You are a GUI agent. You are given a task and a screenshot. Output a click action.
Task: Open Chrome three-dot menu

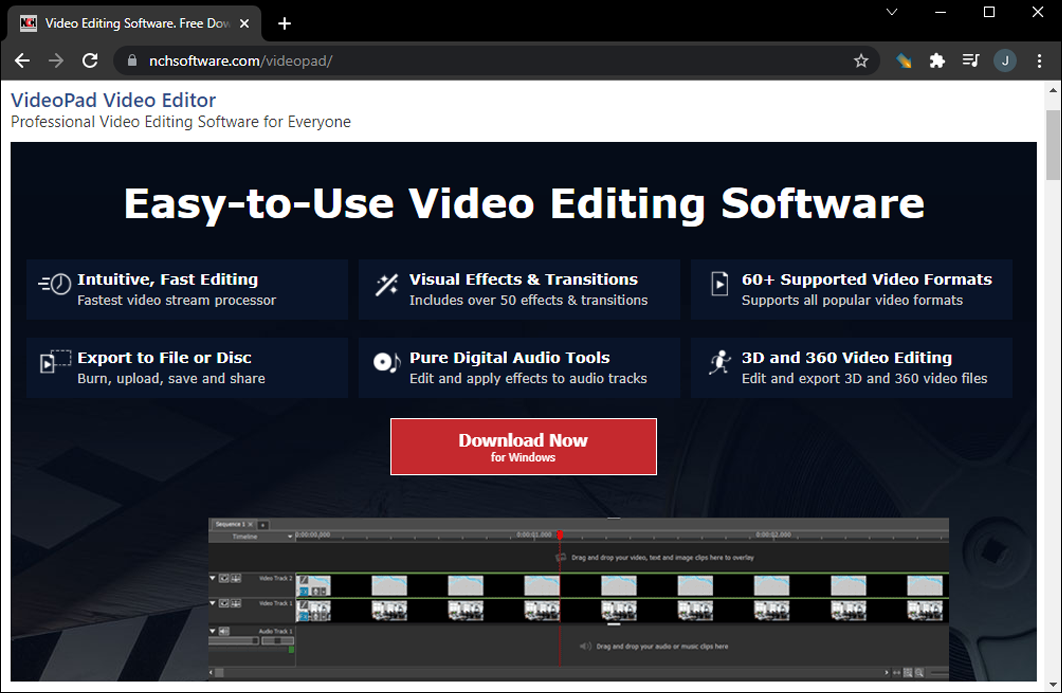1039,61
